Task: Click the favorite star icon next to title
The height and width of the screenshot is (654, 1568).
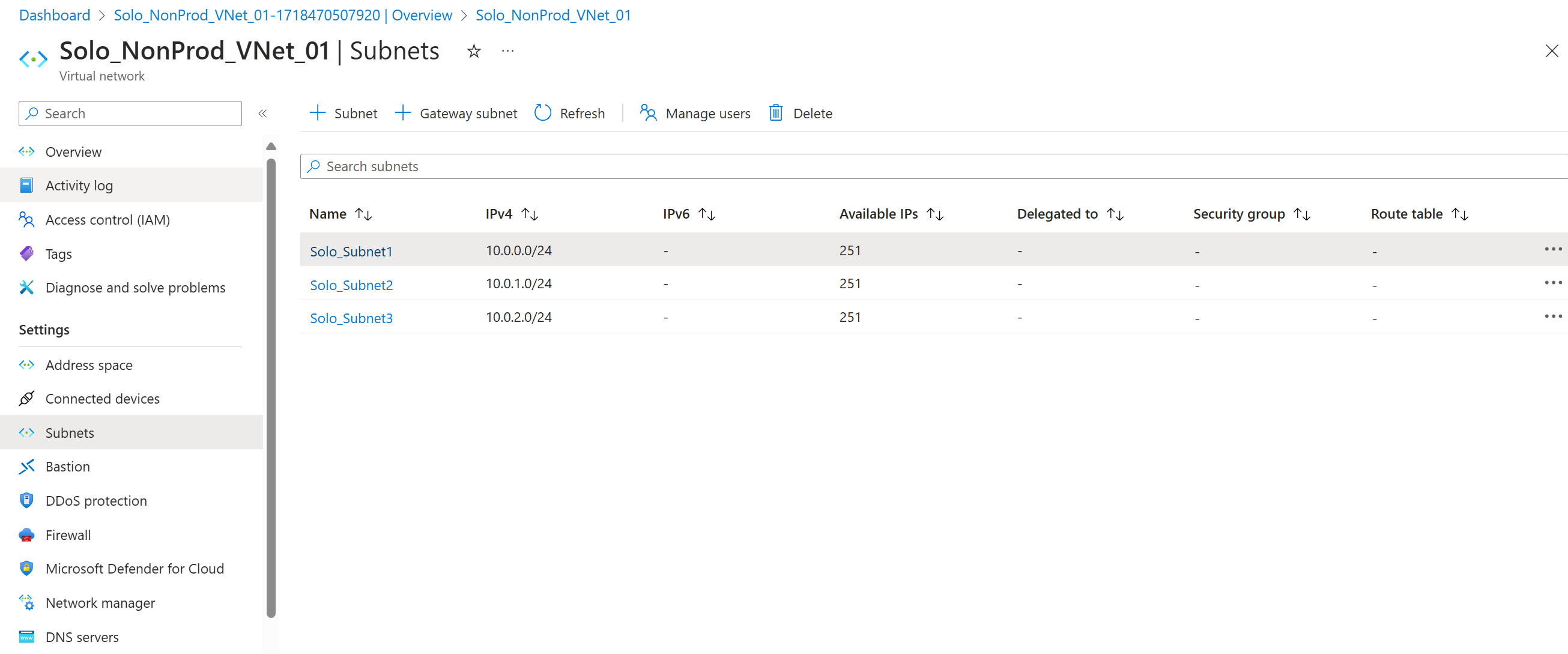Action: (474, 51)
